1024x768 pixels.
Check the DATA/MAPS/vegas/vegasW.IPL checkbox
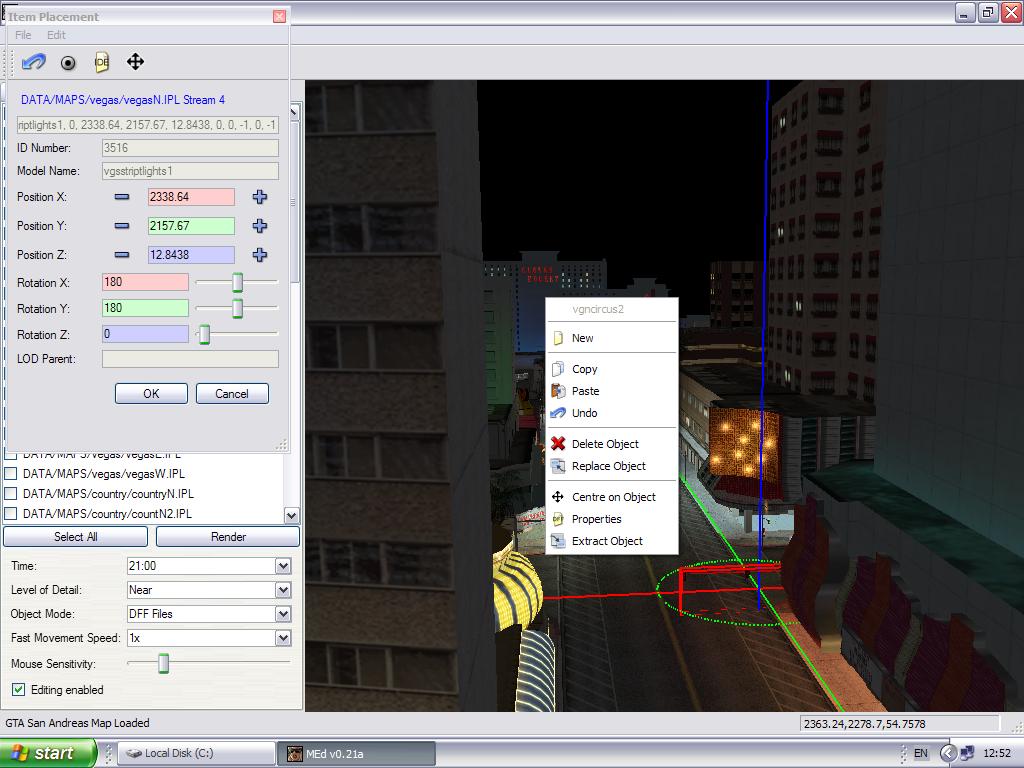click(x=10, y=473)
